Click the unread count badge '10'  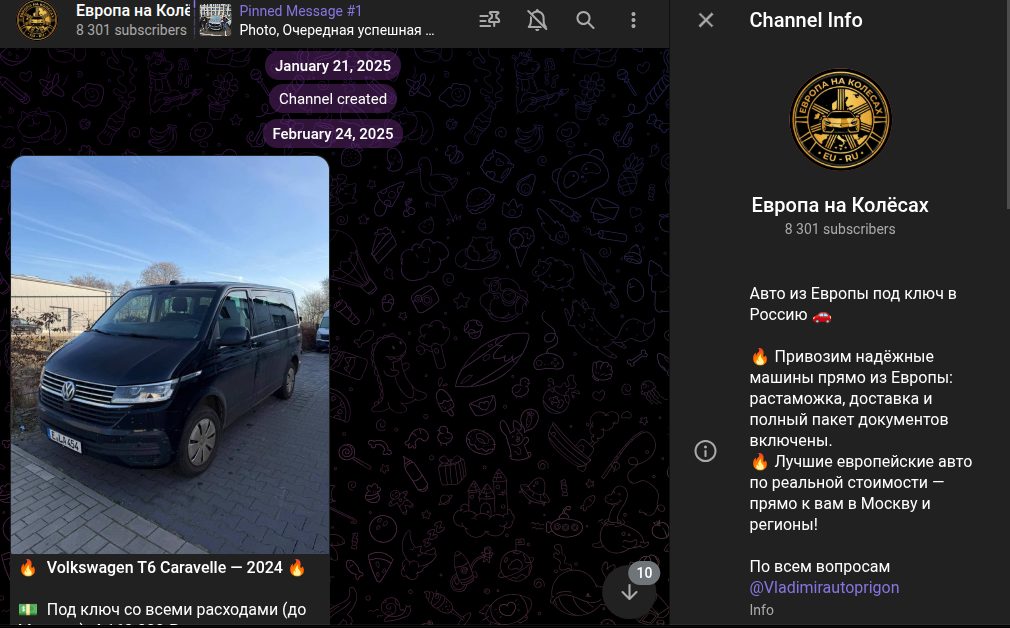(x=644, y=573)
